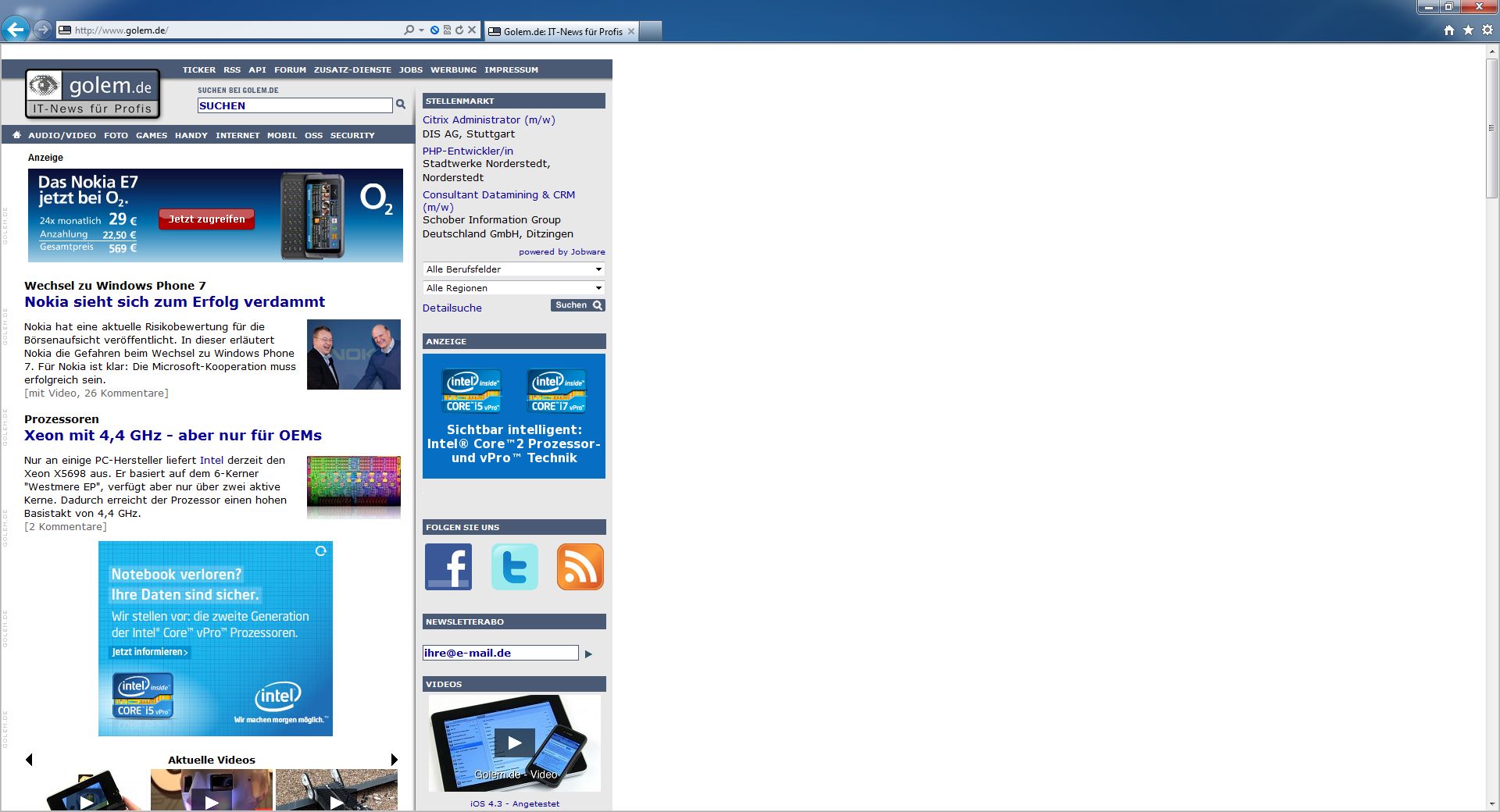Click the Facebook icon under Folgen Sie uns

point(448,567)
